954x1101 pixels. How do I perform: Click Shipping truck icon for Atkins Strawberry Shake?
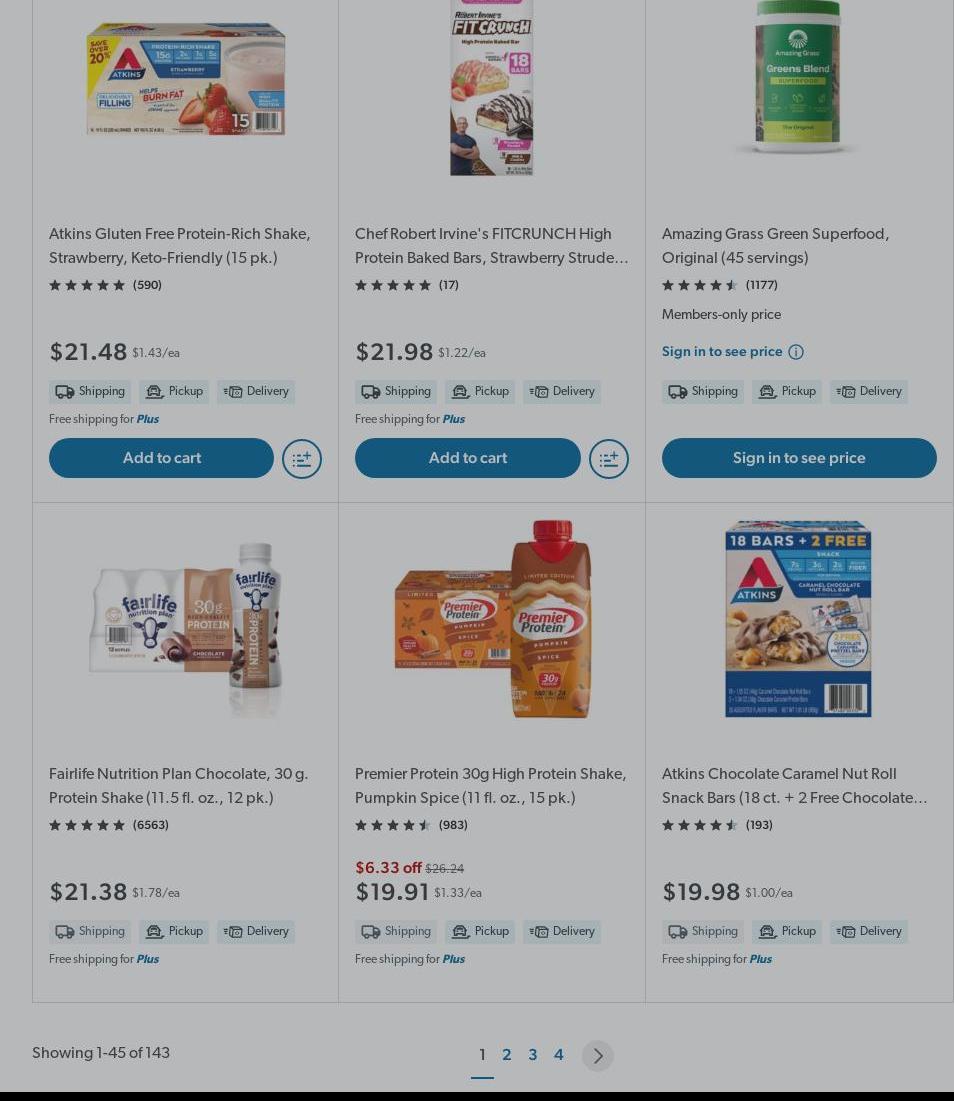[65, 392]
